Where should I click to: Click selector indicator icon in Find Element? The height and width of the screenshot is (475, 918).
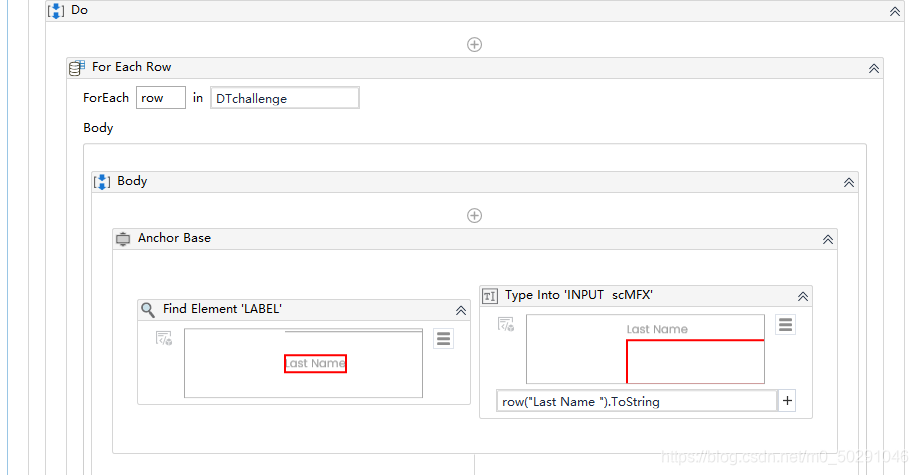(164, 338)
